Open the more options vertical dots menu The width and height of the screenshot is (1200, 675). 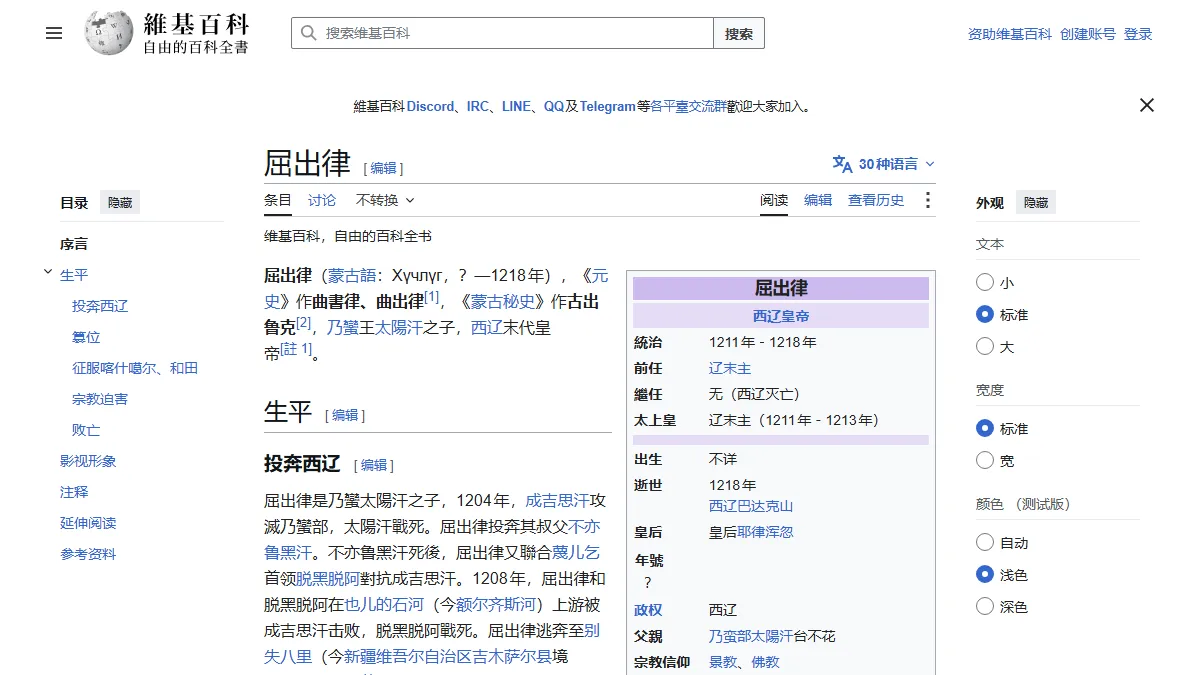[928, 200]
